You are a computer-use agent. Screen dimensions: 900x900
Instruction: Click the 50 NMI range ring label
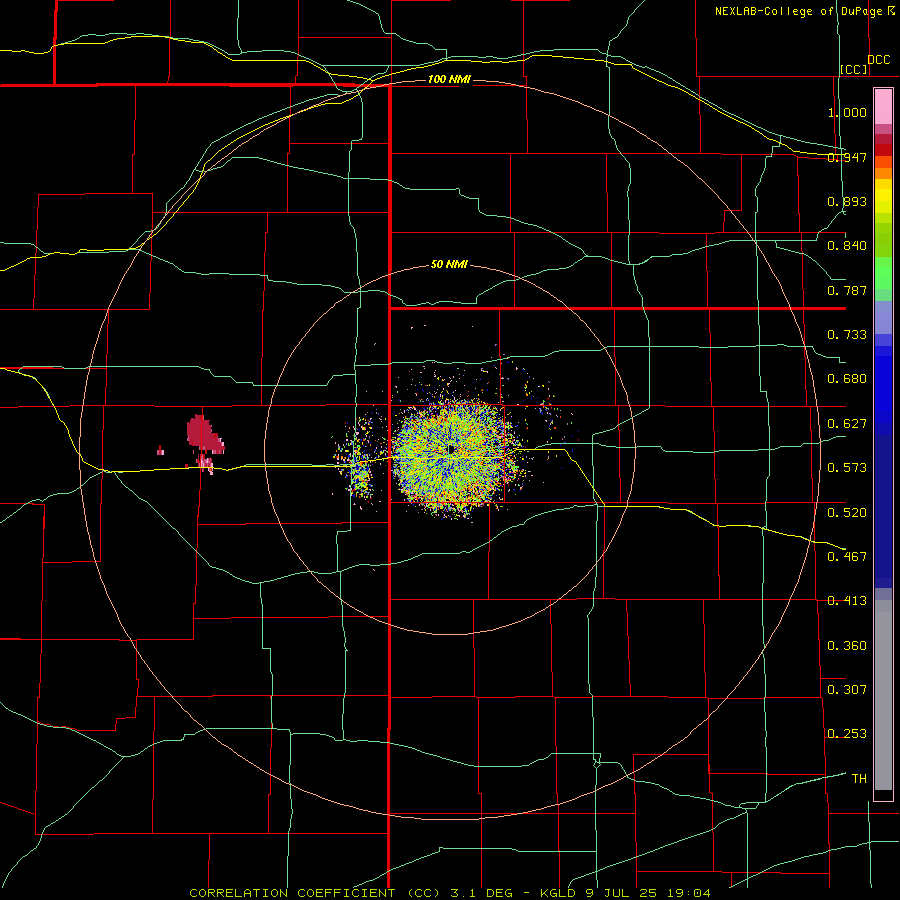tap(449, 265)
